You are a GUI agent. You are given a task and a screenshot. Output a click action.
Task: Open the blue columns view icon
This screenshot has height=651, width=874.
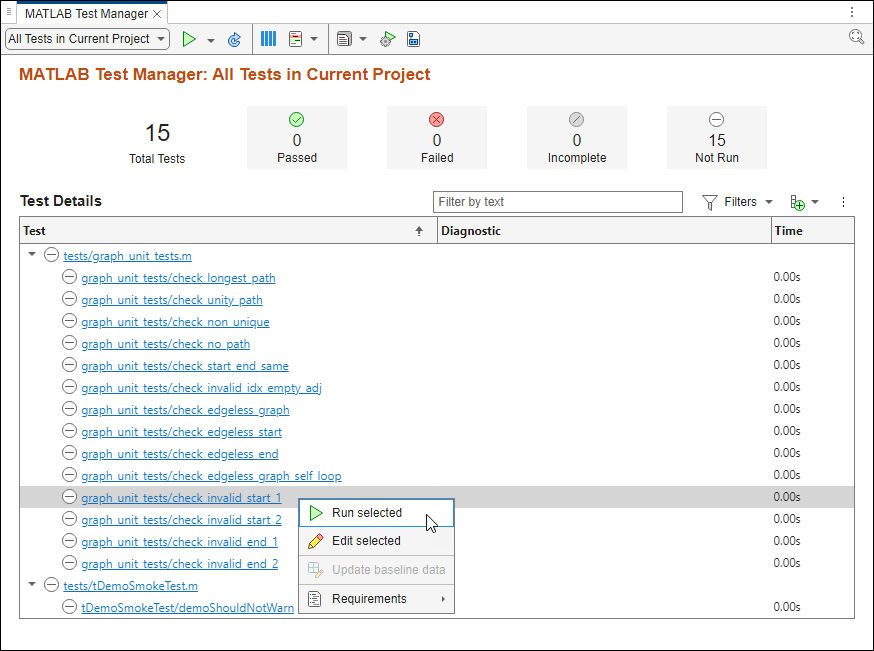coord(268,38)
